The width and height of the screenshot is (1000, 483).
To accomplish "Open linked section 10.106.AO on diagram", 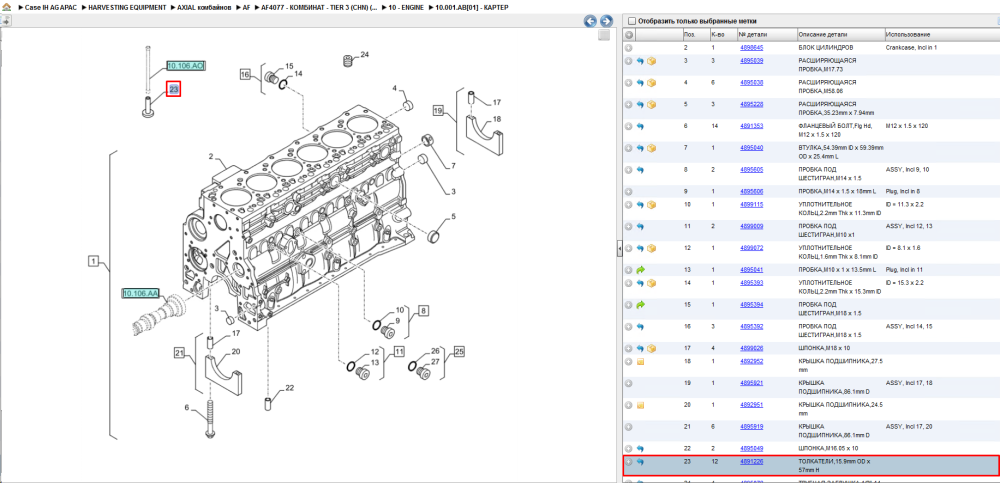I will [x=186, y=66].
